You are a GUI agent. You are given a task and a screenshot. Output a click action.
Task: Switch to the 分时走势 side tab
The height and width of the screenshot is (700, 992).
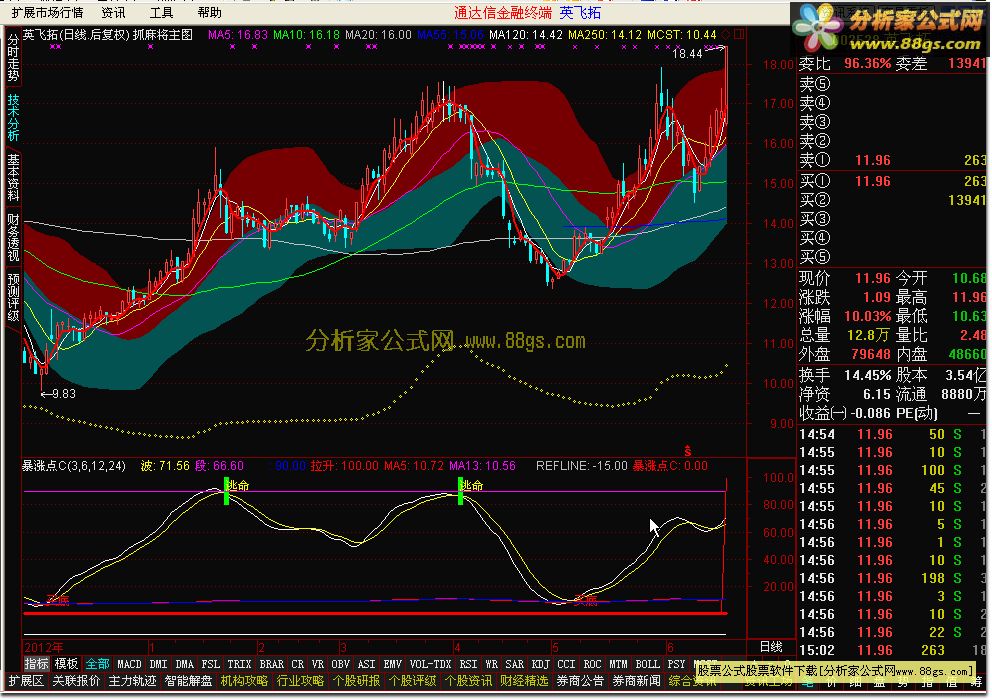click(x=13, y=58)
